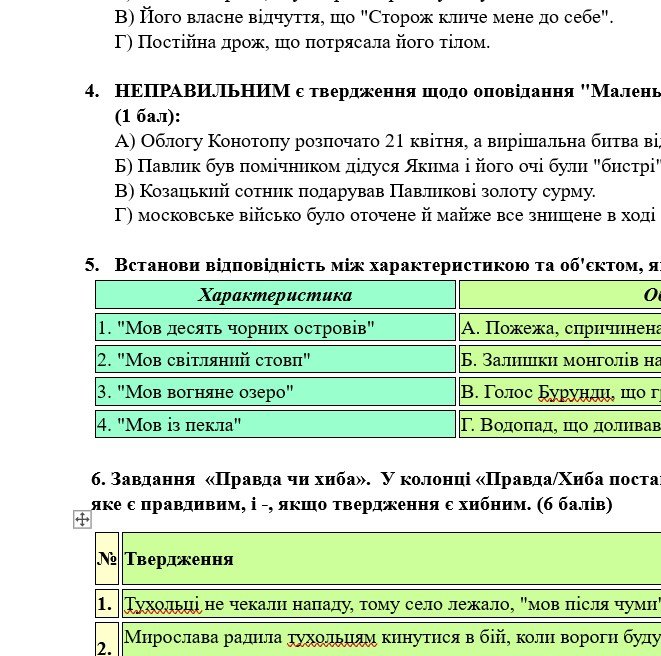The height and width of the screenshot is (656, 661).
Task: Select answer 'Його власне відчуття' option В
Action: point(365,18)
